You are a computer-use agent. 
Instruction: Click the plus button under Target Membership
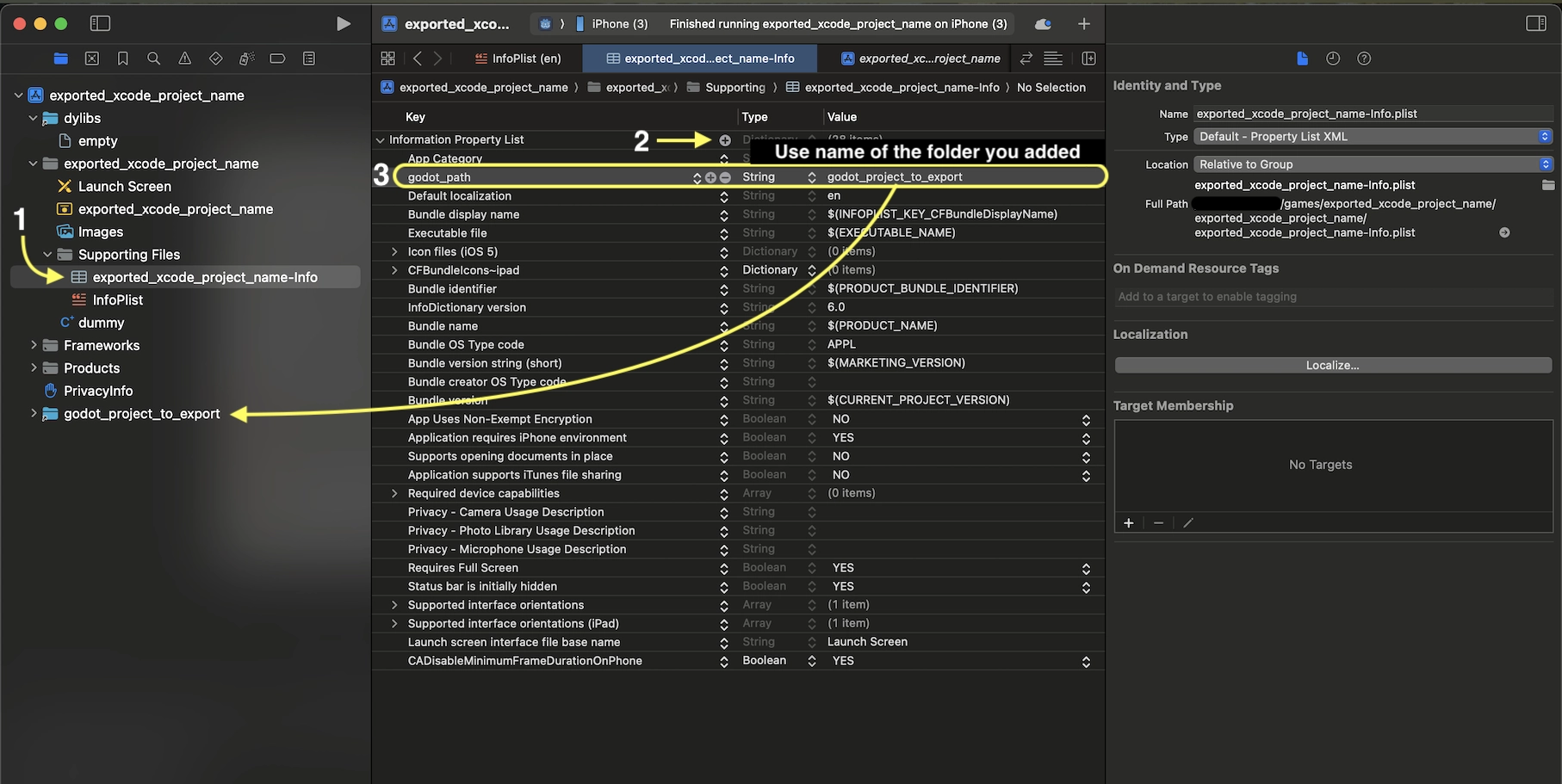pyautogui.click(x=1128, y=523)
